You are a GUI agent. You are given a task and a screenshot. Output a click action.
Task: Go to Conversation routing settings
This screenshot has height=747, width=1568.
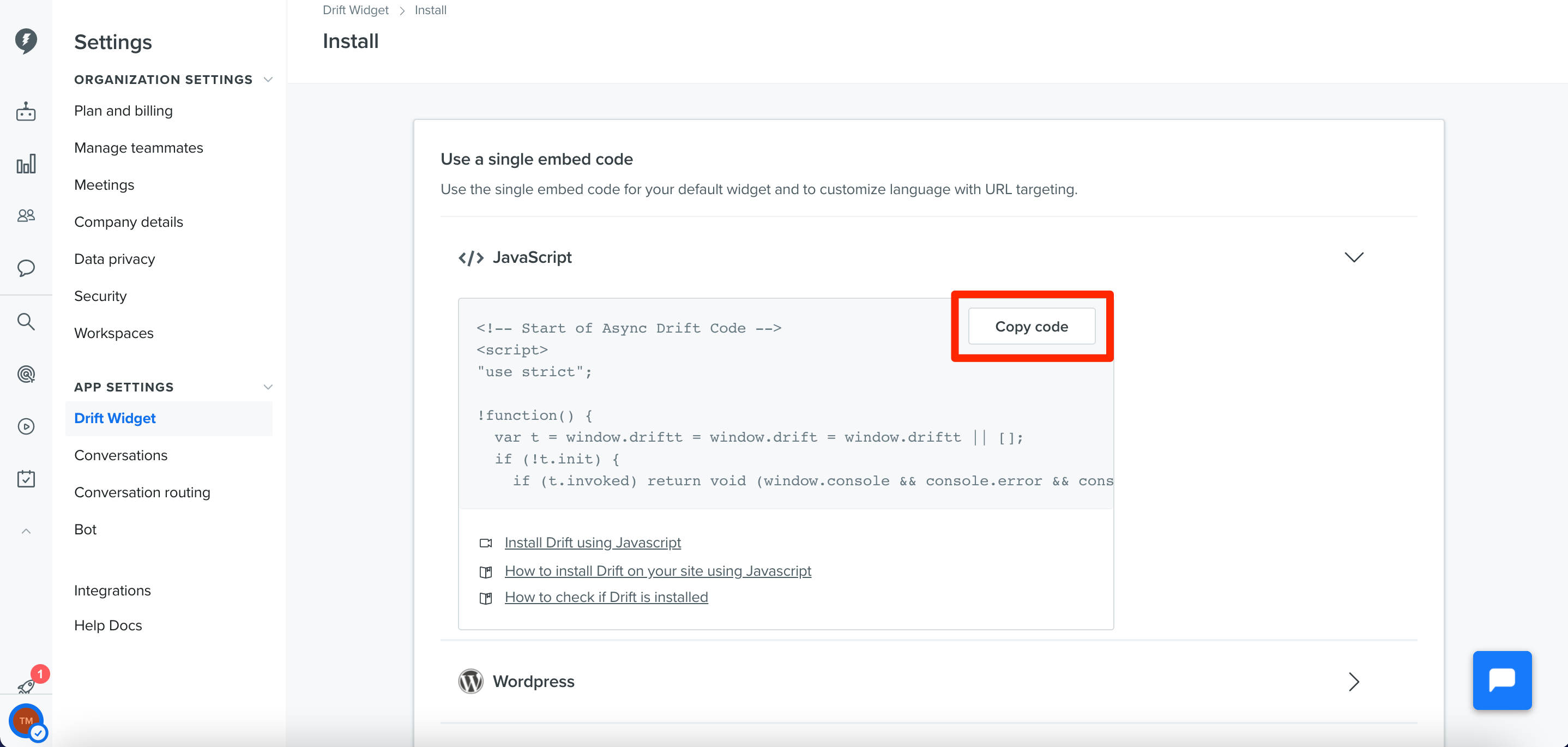tap(142, 492)
